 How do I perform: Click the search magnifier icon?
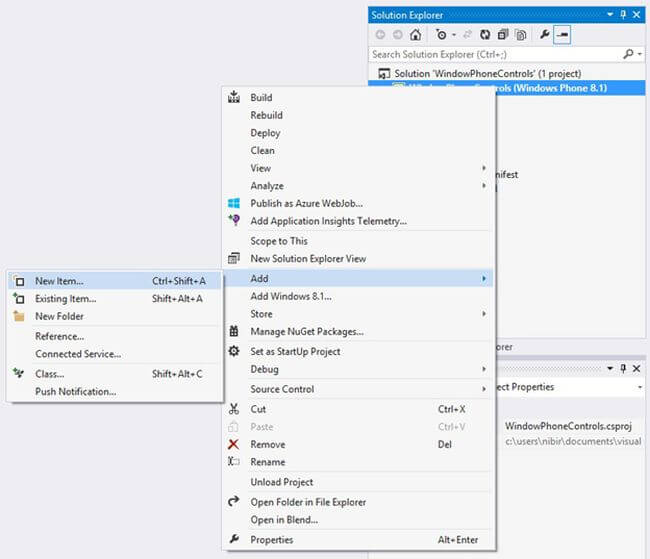tap(628, 54)
